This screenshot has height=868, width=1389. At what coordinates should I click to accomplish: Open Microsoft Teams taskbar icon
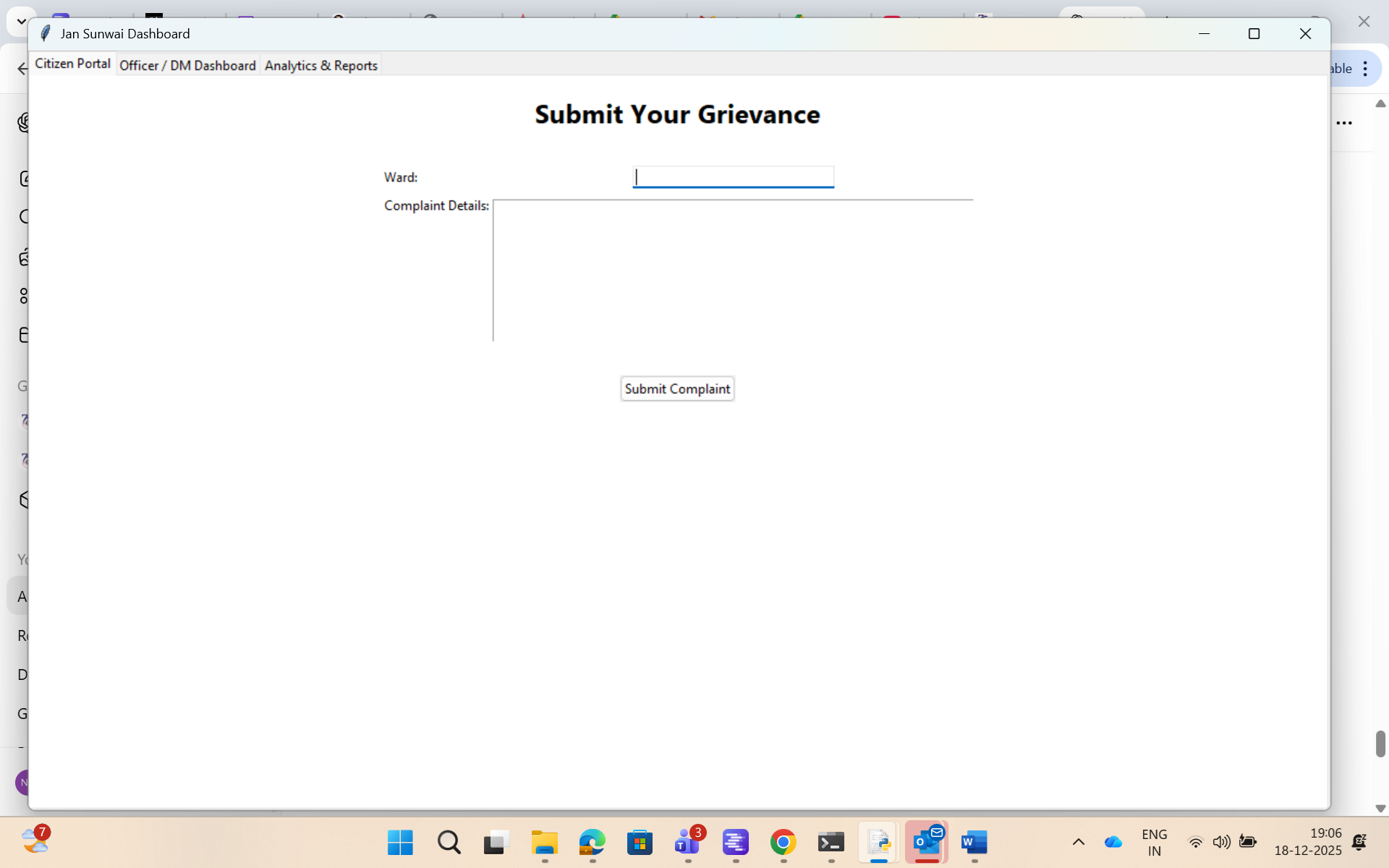click(687, 842)
